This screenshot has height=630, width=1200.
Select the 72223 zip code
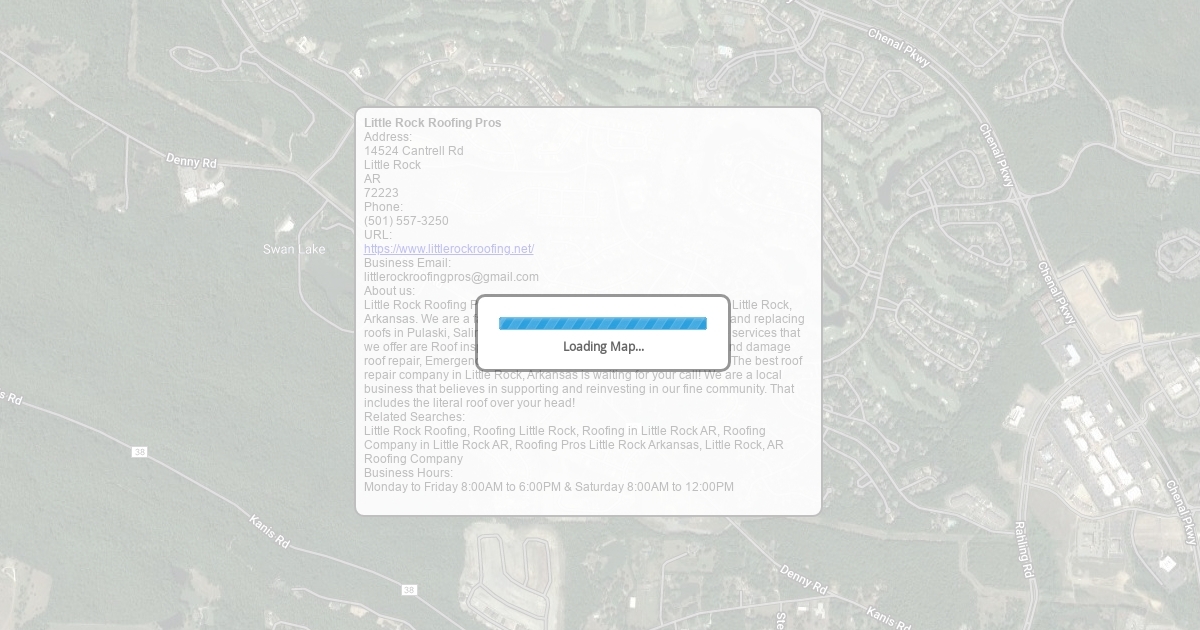click(x=381, y=193)
